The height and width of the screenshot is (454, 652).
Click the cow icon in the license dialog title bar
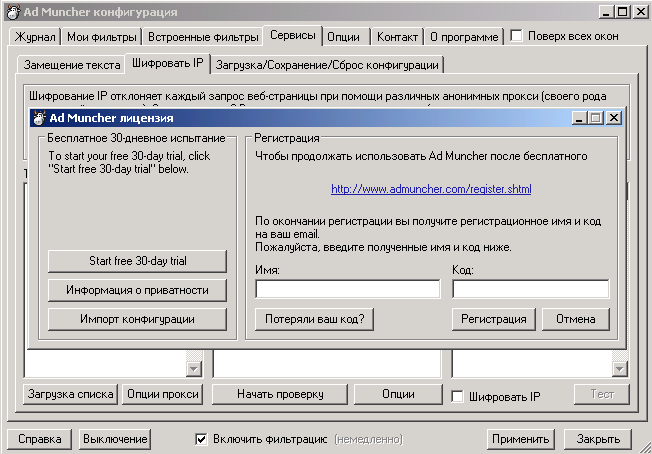coord(40,118)
